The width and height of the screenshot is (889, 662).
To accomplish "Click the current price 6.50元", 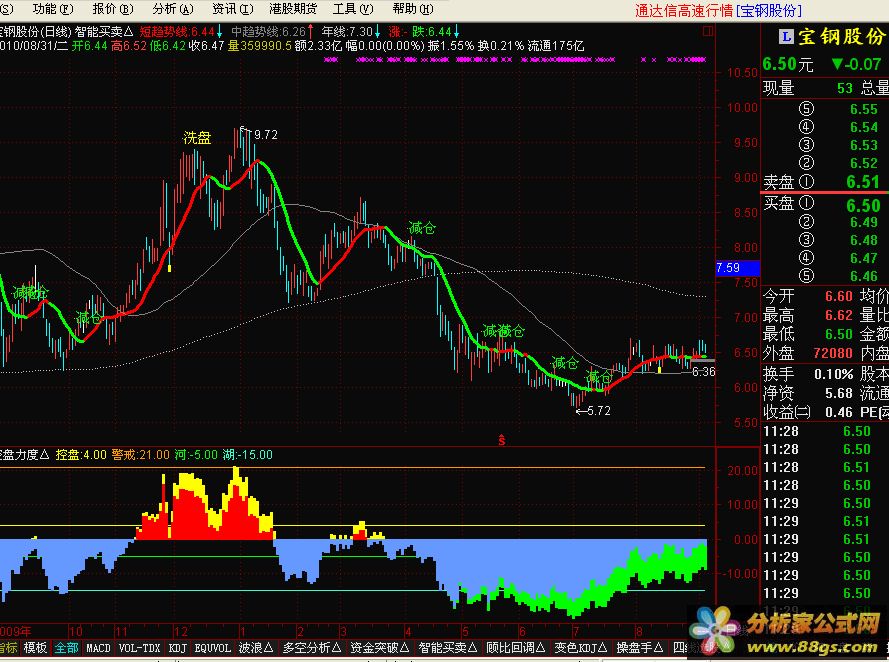I will [x=788, y=64].
